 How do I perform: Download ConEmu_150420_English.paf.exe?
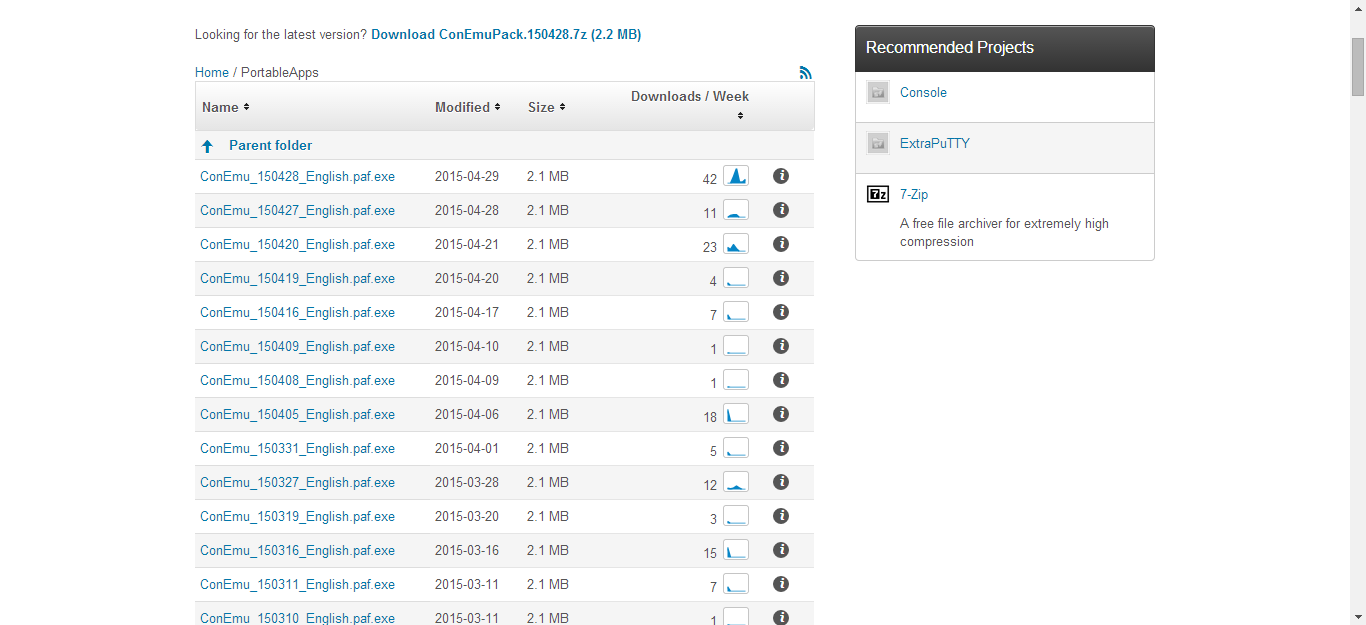click(297, 245)
